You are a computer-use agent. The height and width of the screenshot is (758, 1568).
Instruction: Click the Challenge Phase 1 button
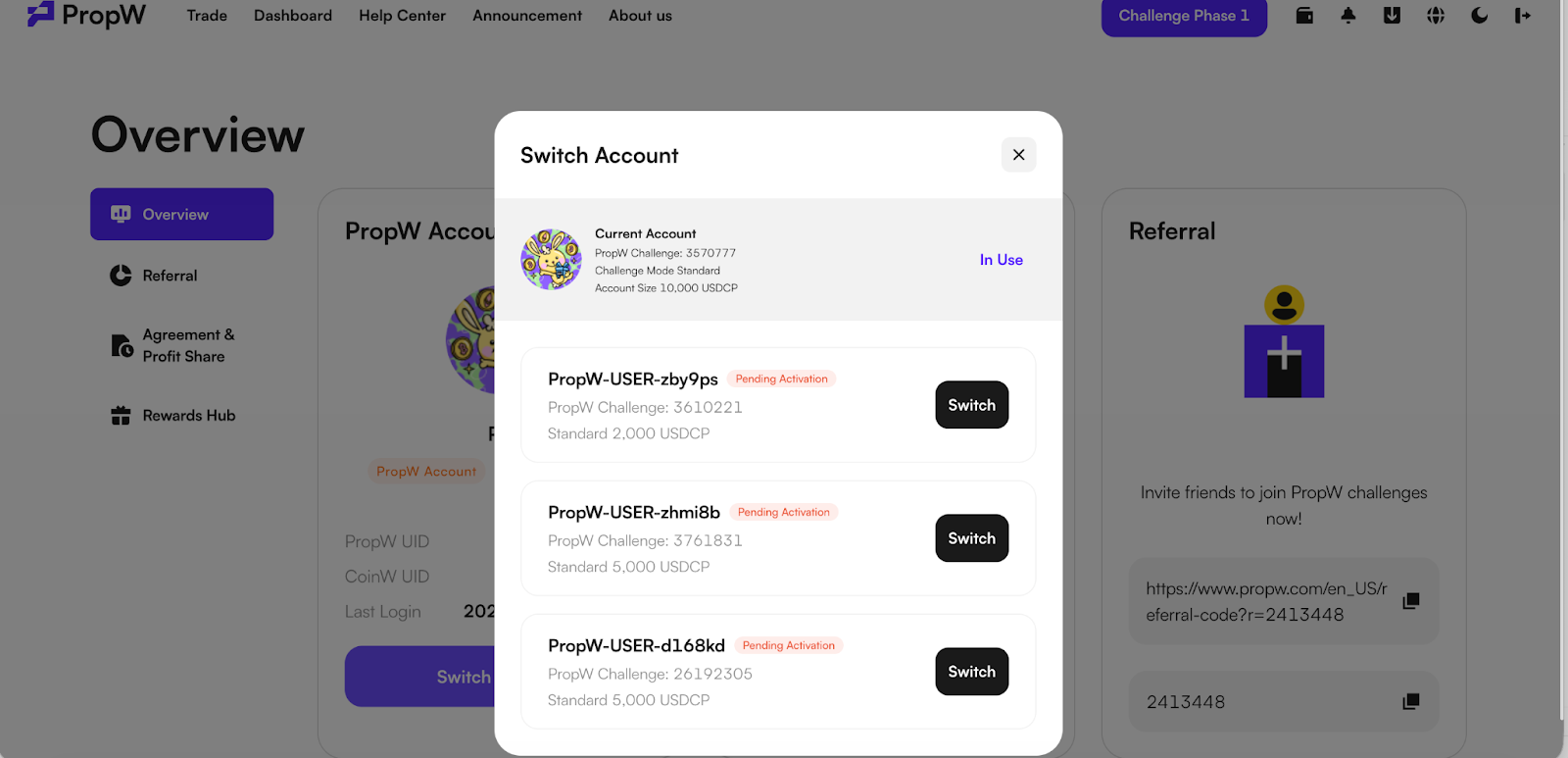pos(1184,16)
